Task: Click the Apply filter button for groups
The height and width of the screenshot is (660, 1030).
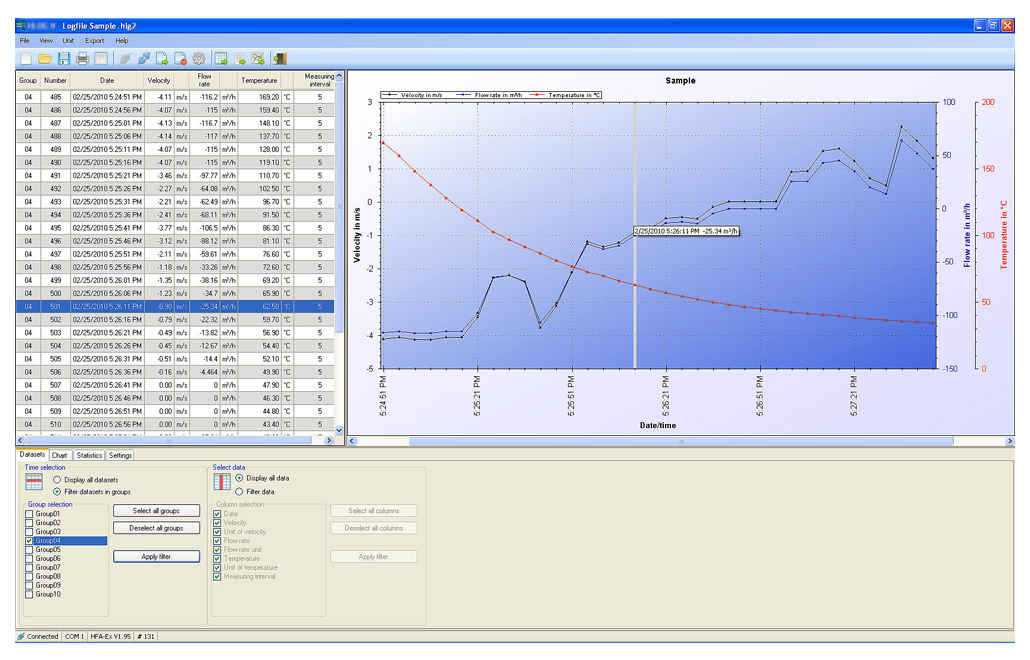Action: (155, 556)
